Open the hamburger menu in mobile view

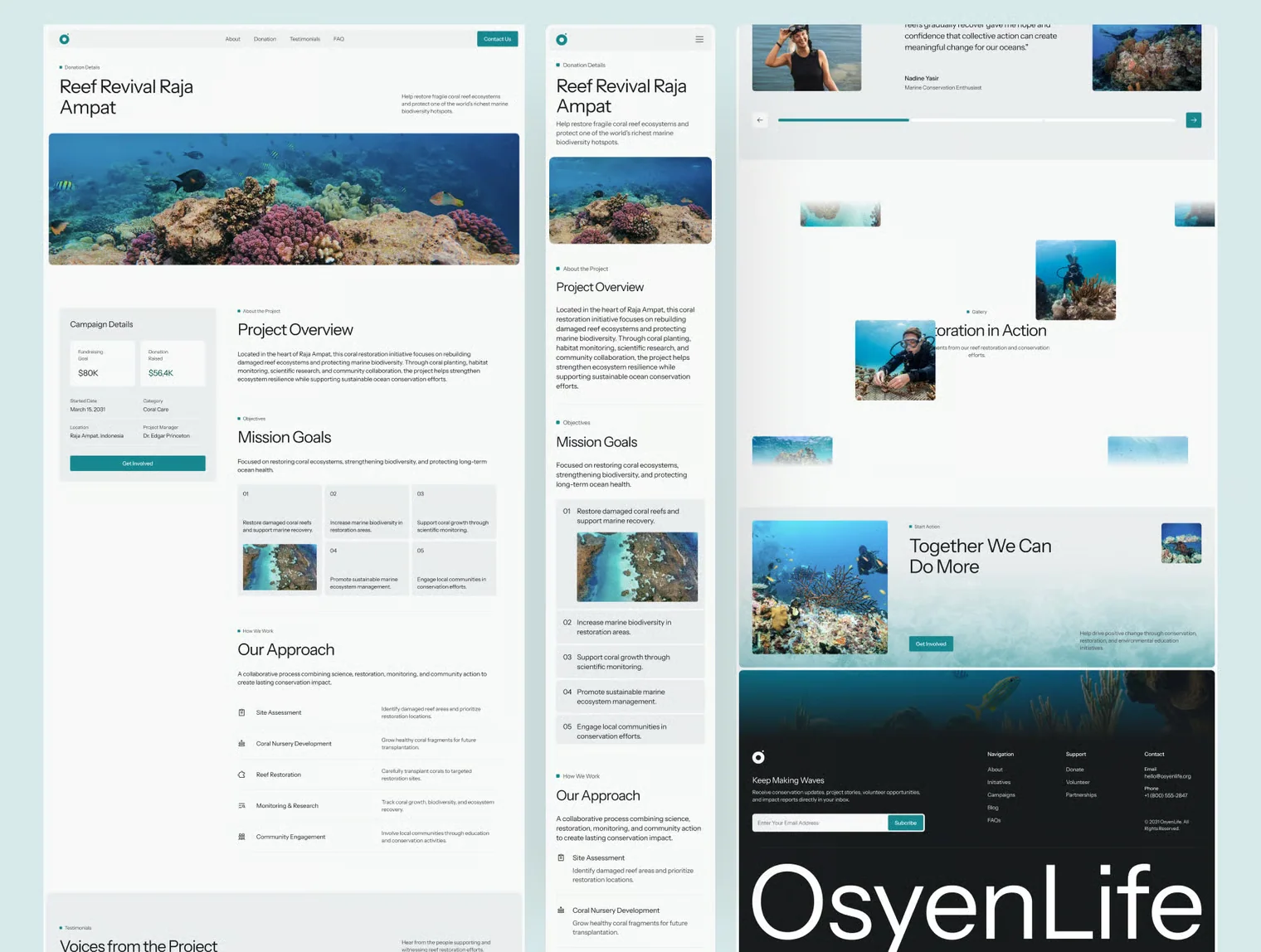click(699, 39)
